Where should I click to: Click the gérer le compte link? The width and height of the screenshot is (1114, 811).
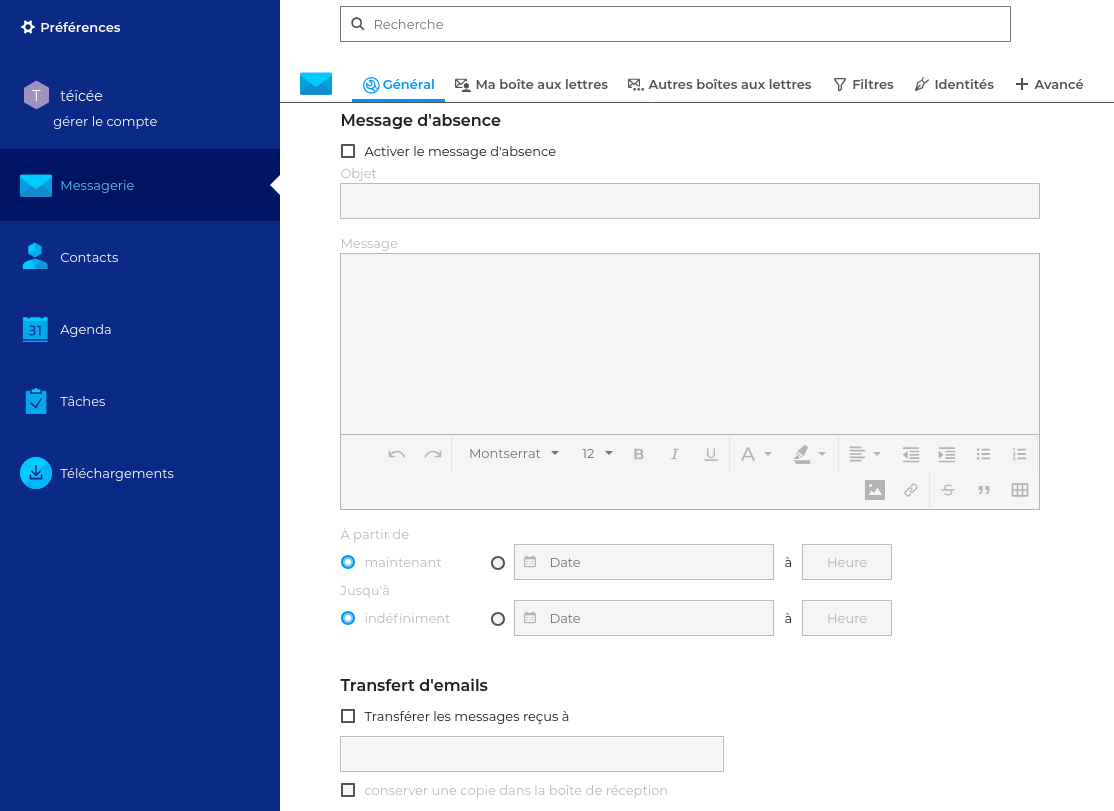(105, 122)
